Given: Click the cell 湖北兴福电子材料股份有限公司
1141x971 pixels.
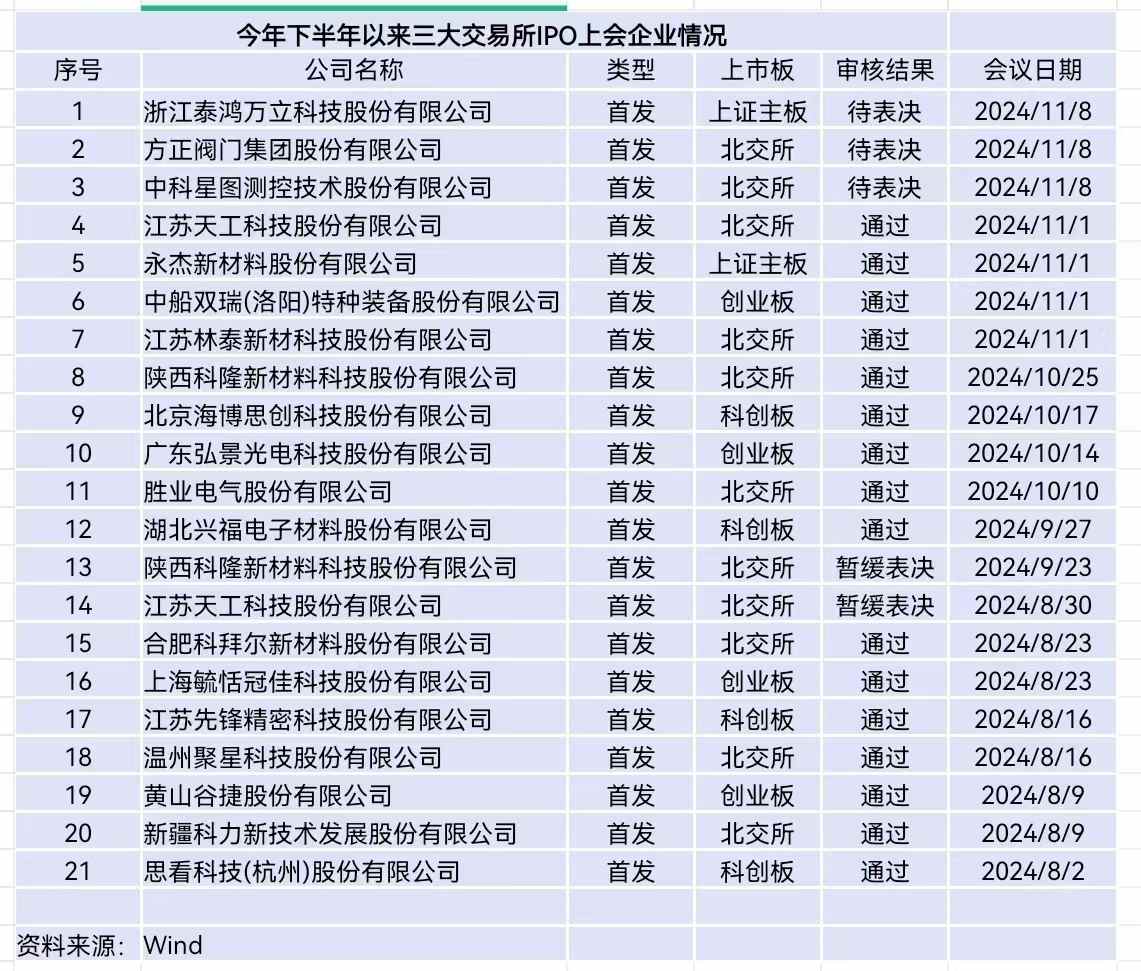Looking at the screenshot, I should 354,529.
